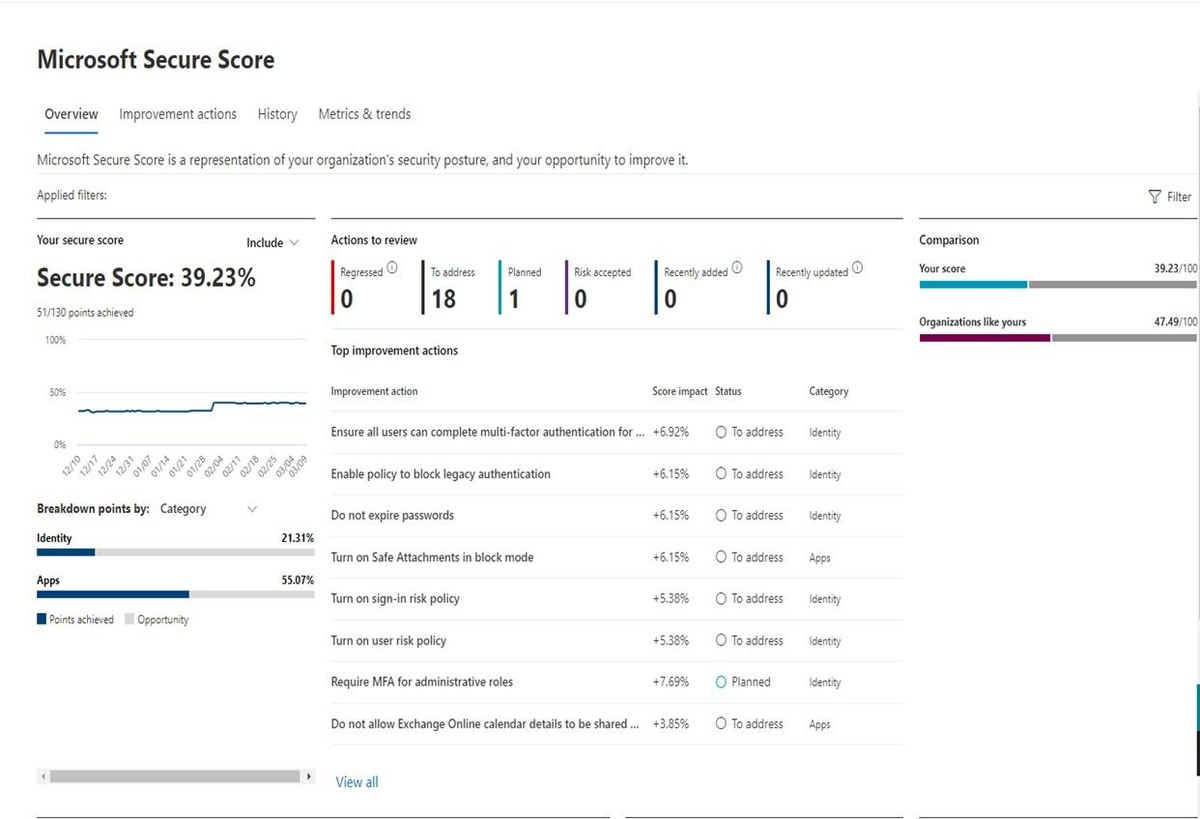The width and height of the screenshot is (1200, 819).
Task: Click info icon next to Regressed
Action: [x=392, y=268]
